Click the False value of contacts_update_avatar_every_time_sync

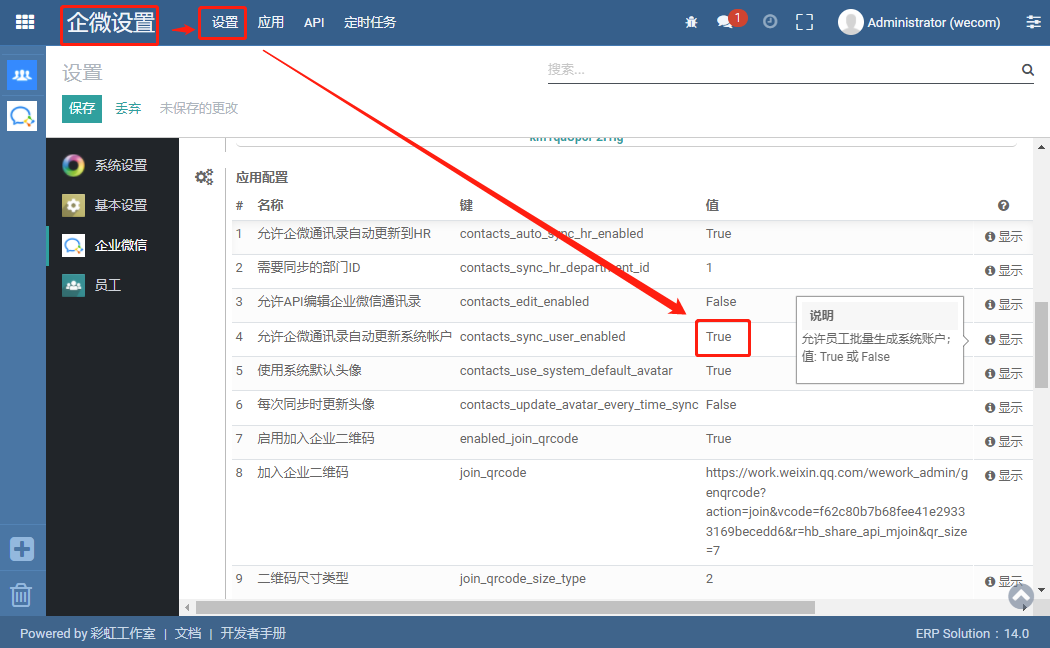[x=721, y=405]
